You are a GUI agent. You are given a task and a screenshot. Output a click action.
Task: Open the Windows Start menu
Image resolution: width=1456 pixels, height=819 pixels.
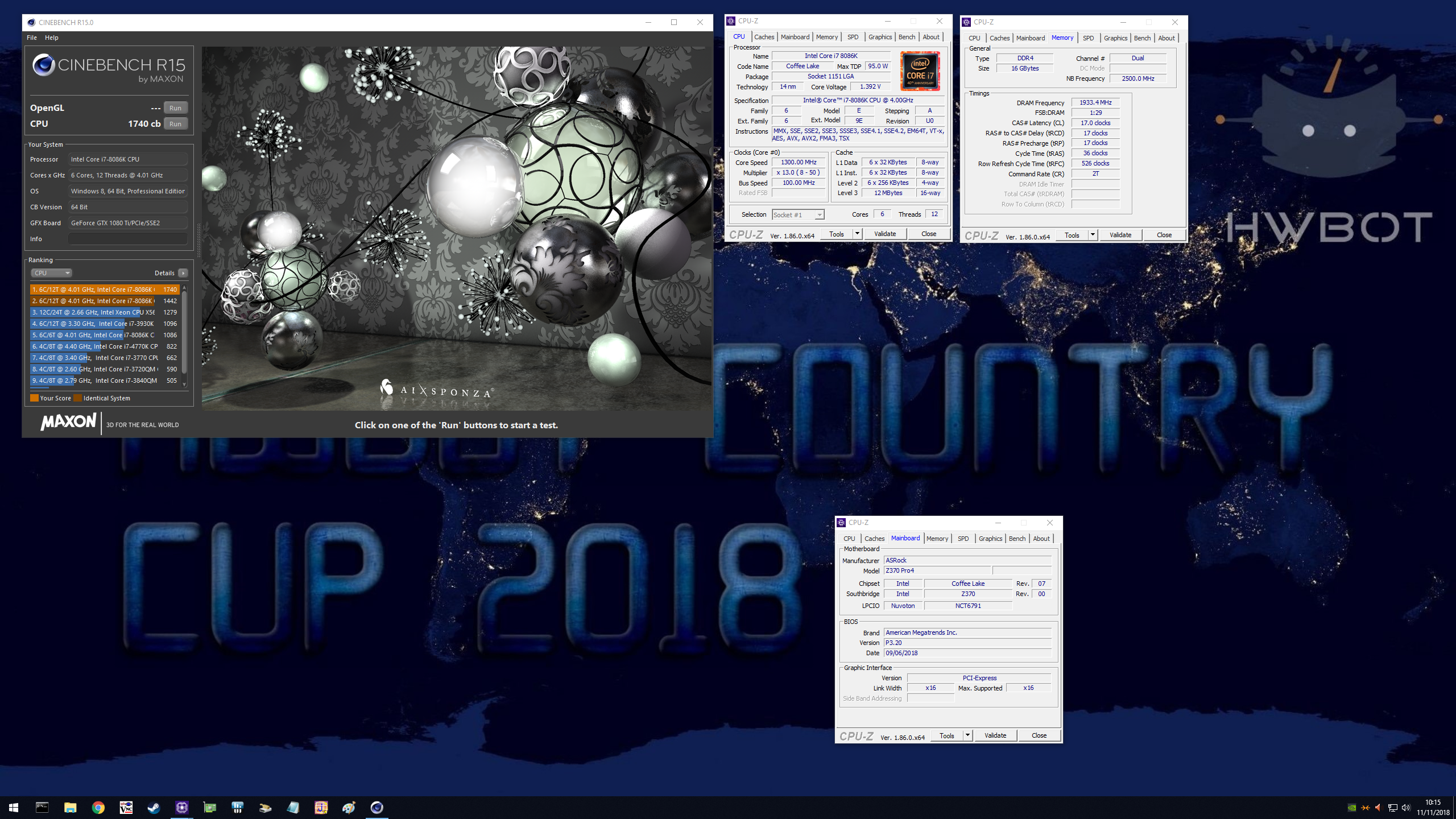coord(14,807)
